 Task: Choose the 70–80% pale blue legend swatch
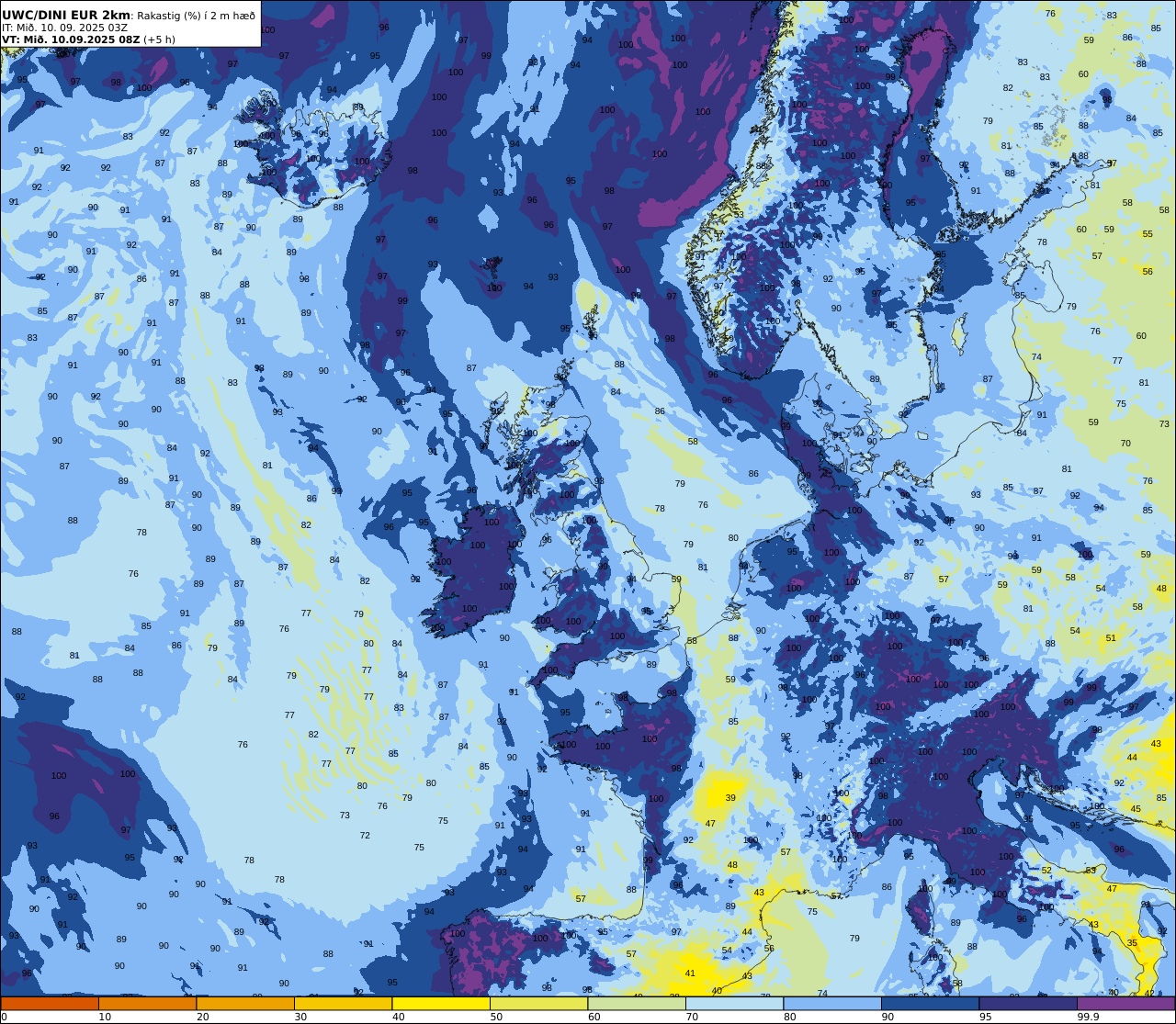734,1004
